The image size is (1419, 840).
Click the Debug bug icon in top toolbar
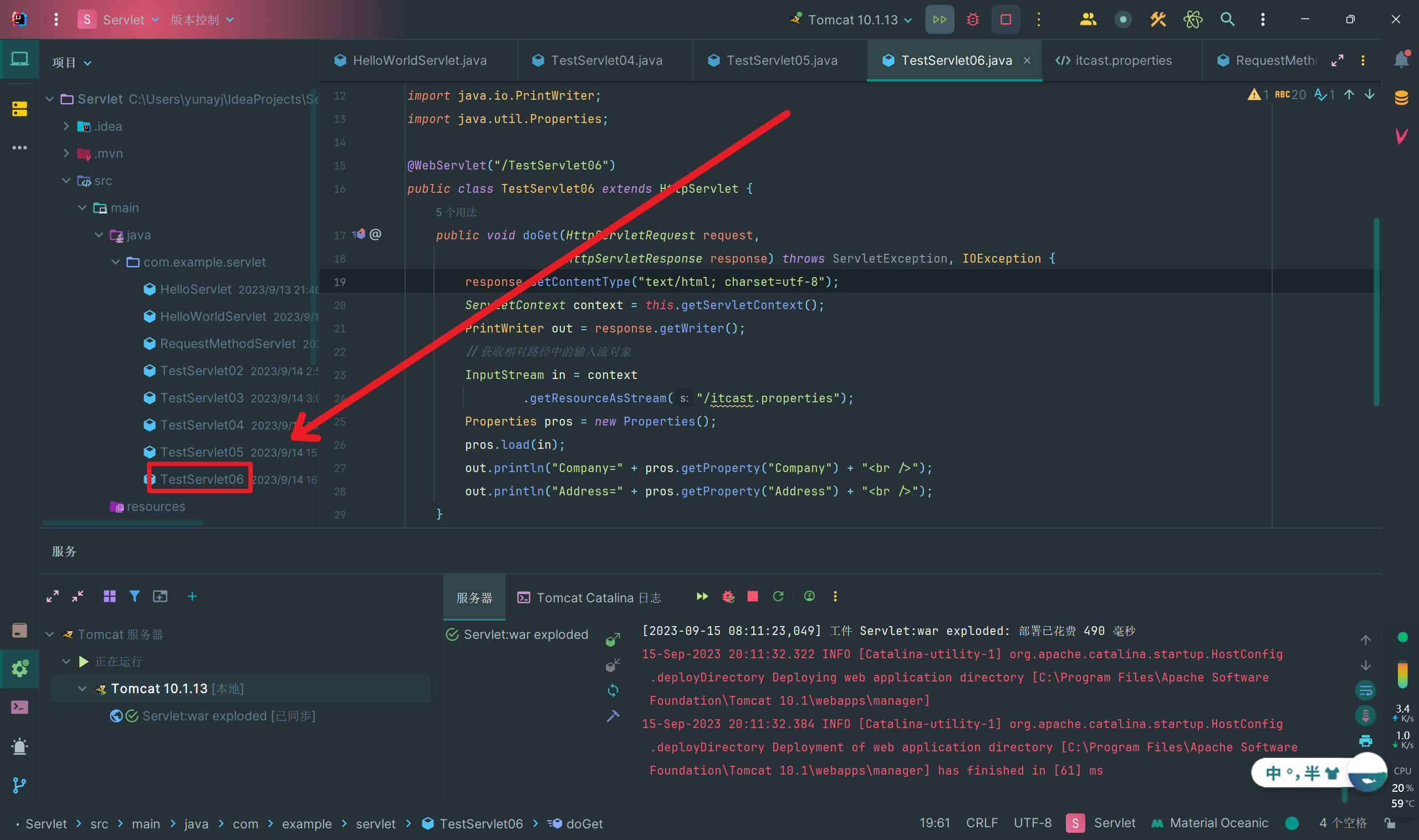tap(972, 20)
